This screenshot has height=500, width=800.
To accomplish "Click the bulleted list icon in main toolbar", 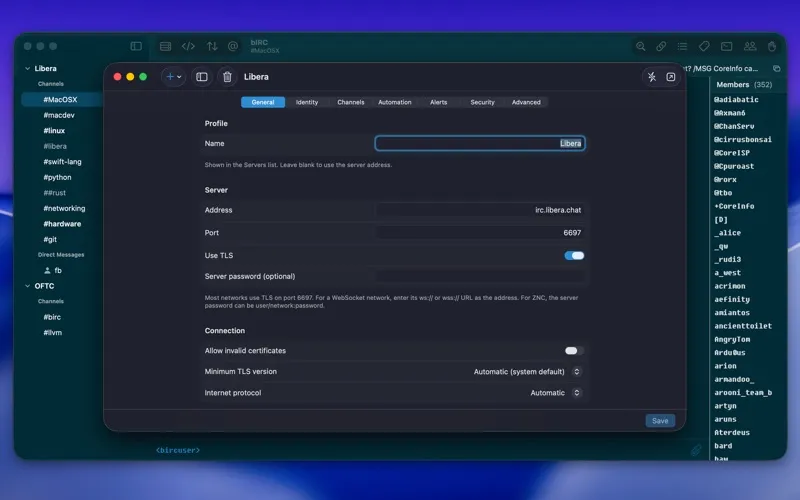I will [x=683, y=46].
